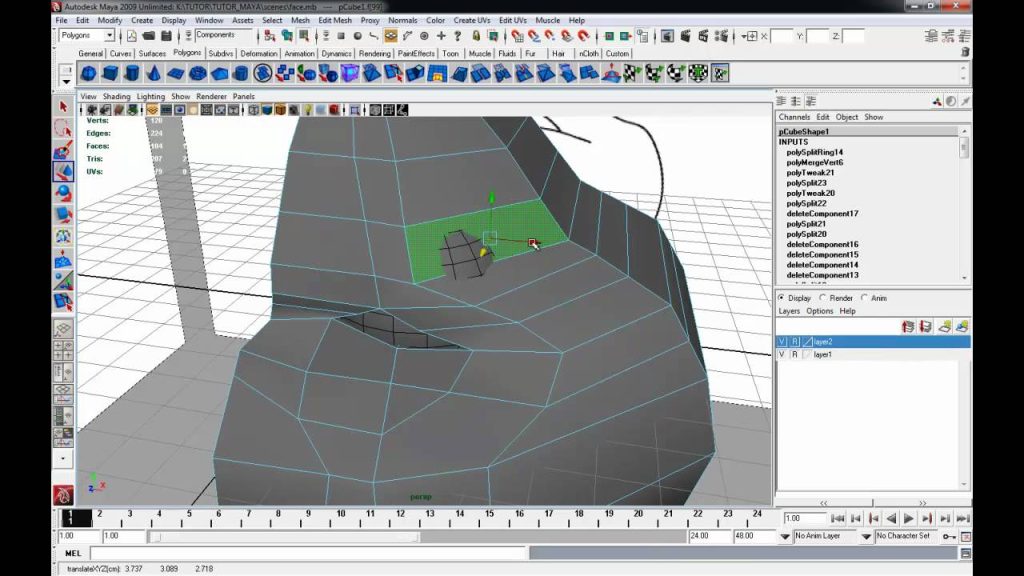The height and width of the screenshot is (576, 1024).
Task: Click the Paint Selection tool icon
Action: [x=63, y=150]
